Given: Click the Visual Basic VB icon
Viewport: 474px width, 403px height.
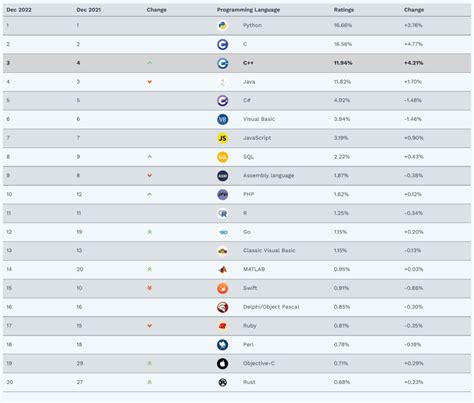Looking at the screenshot, I should (223, 119).
